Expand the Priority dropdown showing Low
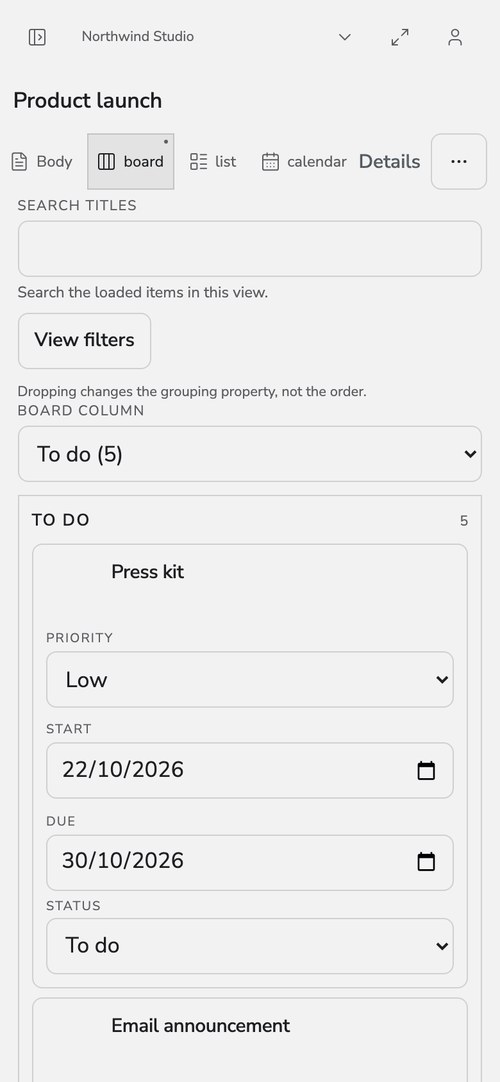 (250, 680)
